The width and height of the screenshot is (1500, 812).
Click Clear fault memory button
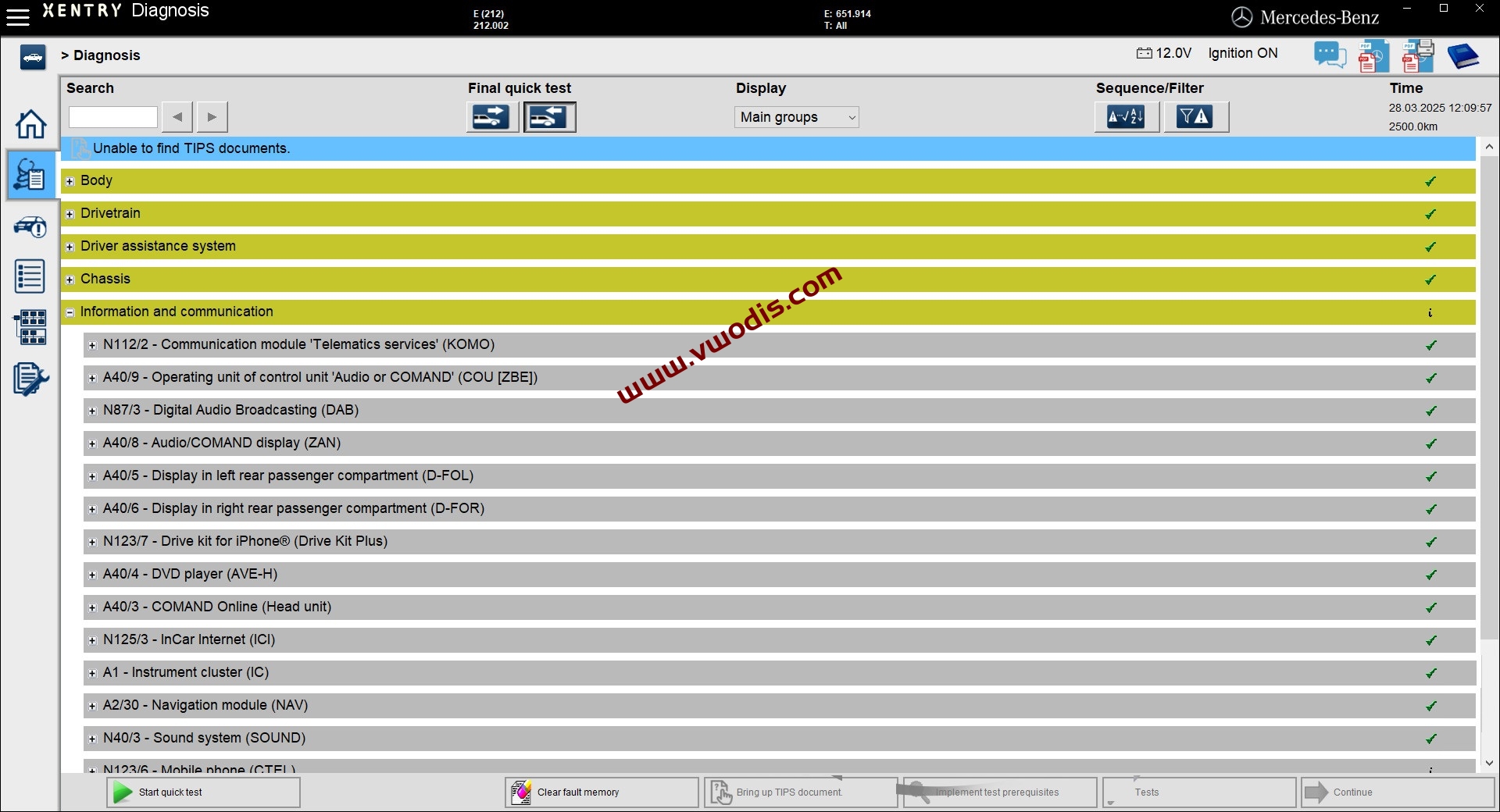[602, 792]
